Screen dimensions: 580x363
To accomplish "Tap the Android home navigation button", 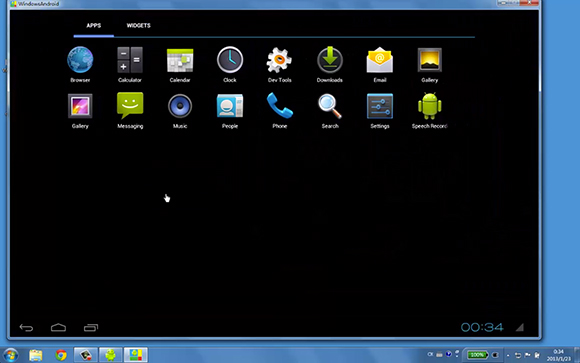I will 58,327.
